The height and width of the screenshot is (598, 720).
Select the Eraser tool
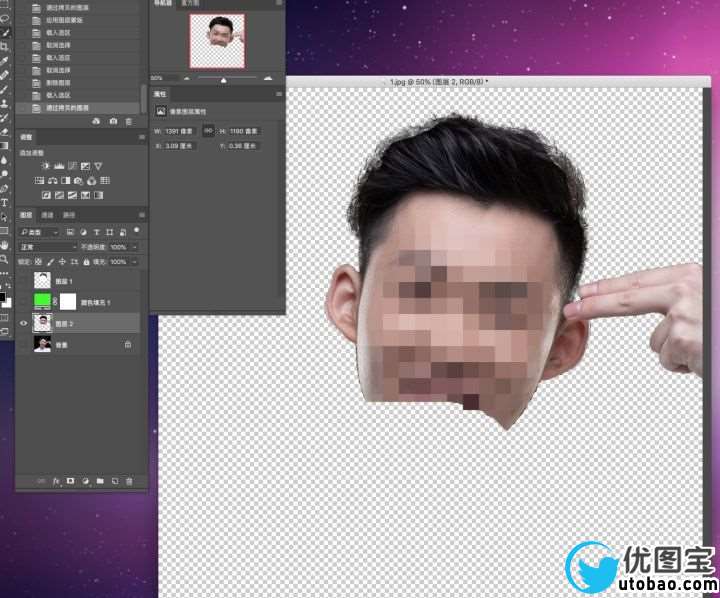point(5,132)
